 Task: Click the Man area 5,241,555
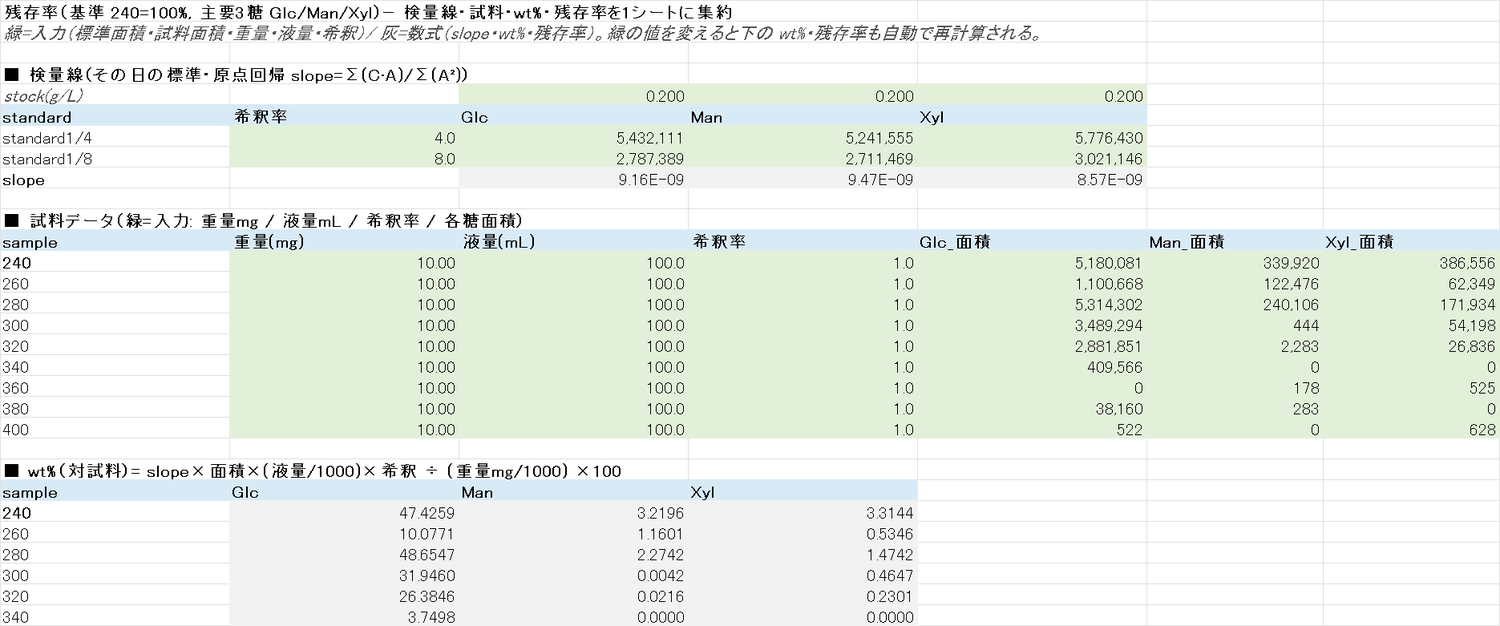(802, 138)
